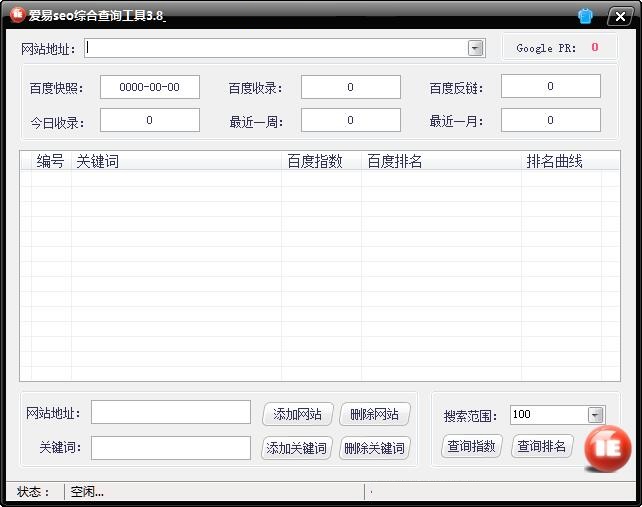Click the window title 爱易seo综合查询工具3.8

point(96,16)
